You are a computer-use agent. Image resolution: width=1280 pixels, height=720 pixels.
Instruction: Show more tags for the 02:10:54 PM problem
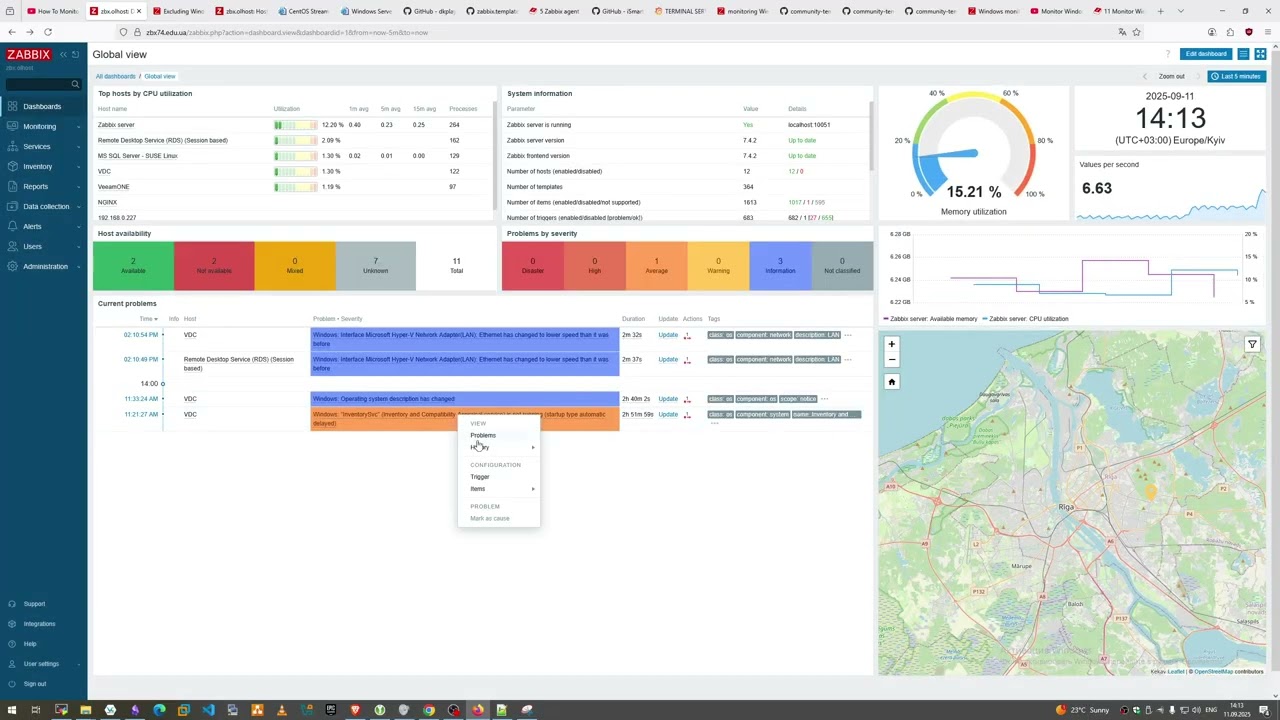click(x=848, y=335)
